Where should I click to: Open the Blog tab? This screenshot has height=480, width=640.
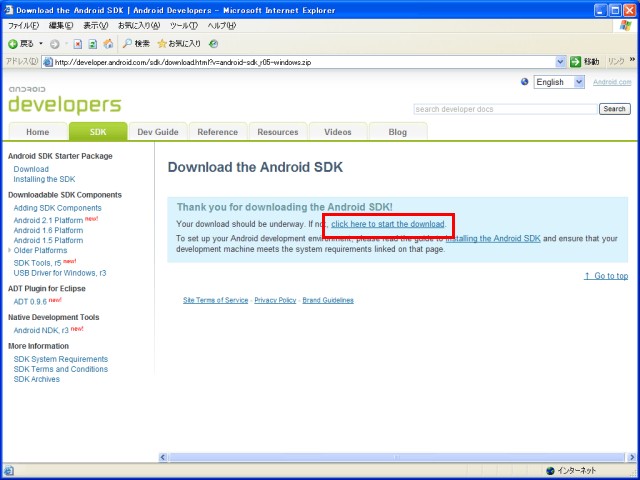coord(398,132)
